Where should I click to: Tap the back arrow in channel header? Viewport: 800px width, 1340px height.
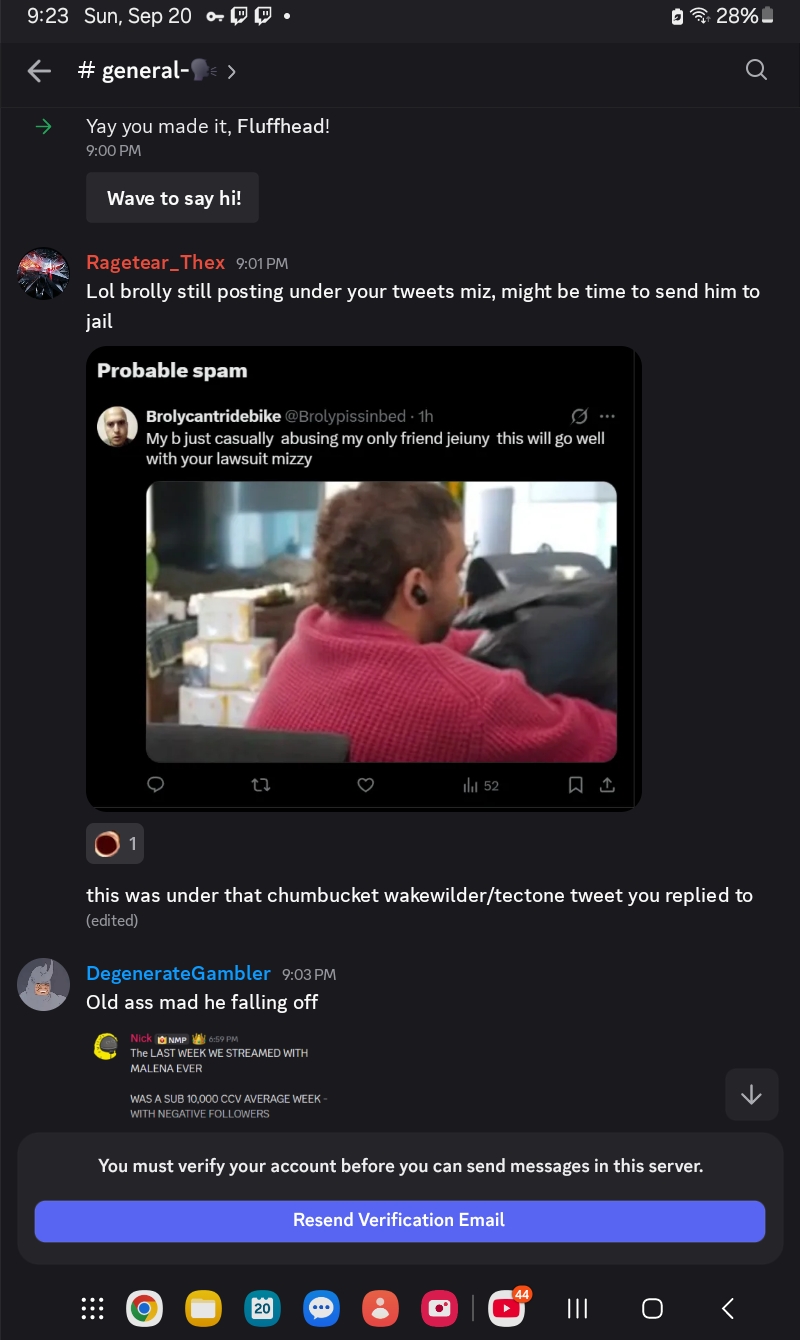pos(39,70)
